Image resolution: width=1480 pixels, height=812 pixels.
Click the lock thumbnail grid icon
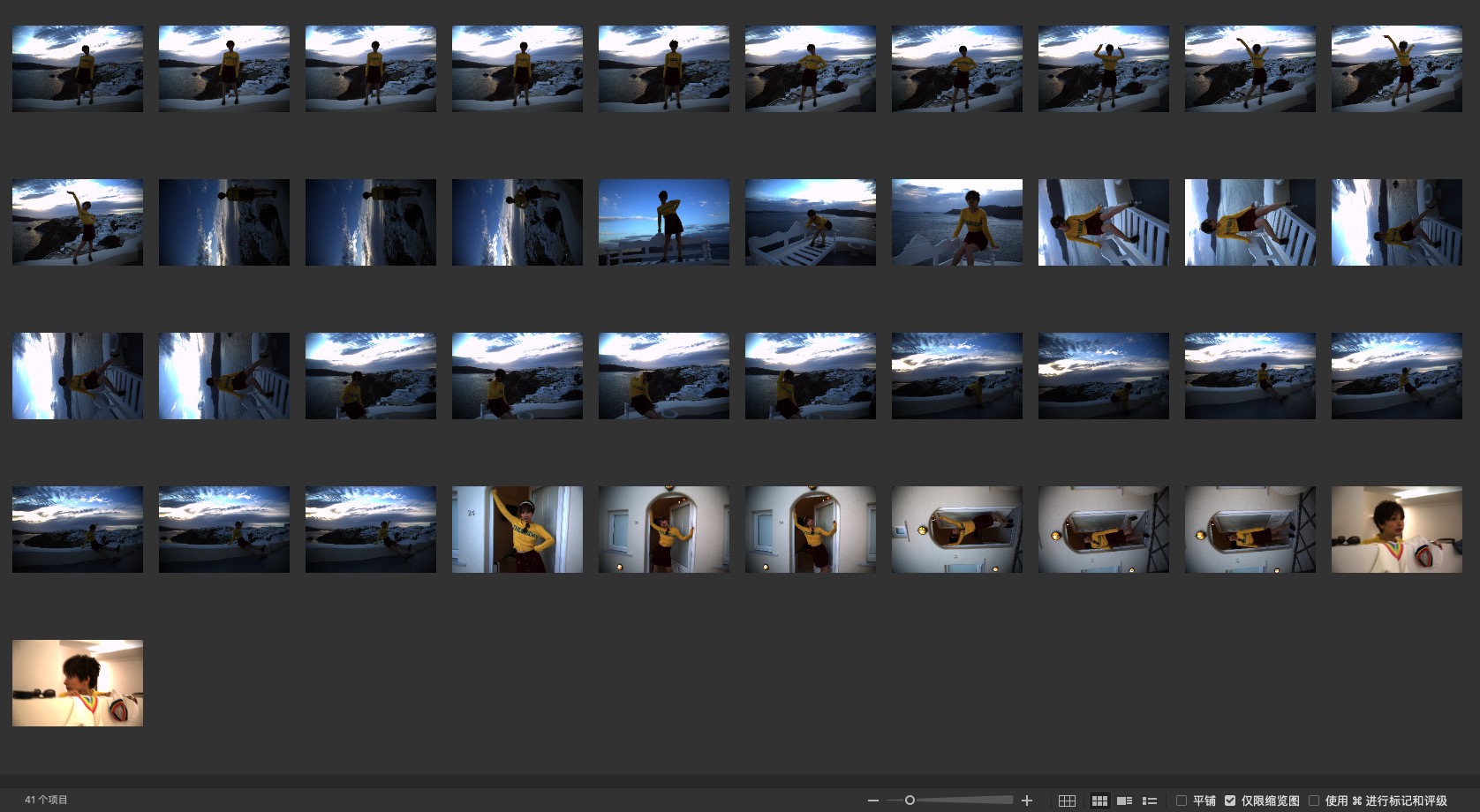click(1067, 801)
